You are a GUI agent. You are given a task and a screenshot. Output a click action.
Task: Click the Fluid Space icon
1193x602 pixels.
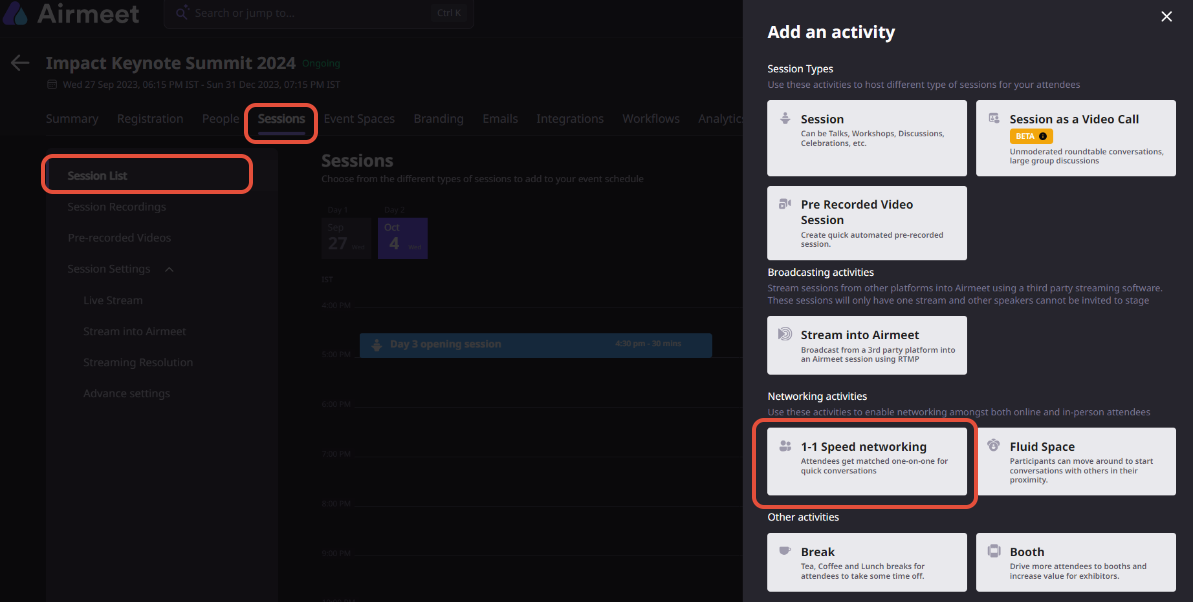(994, 446)
